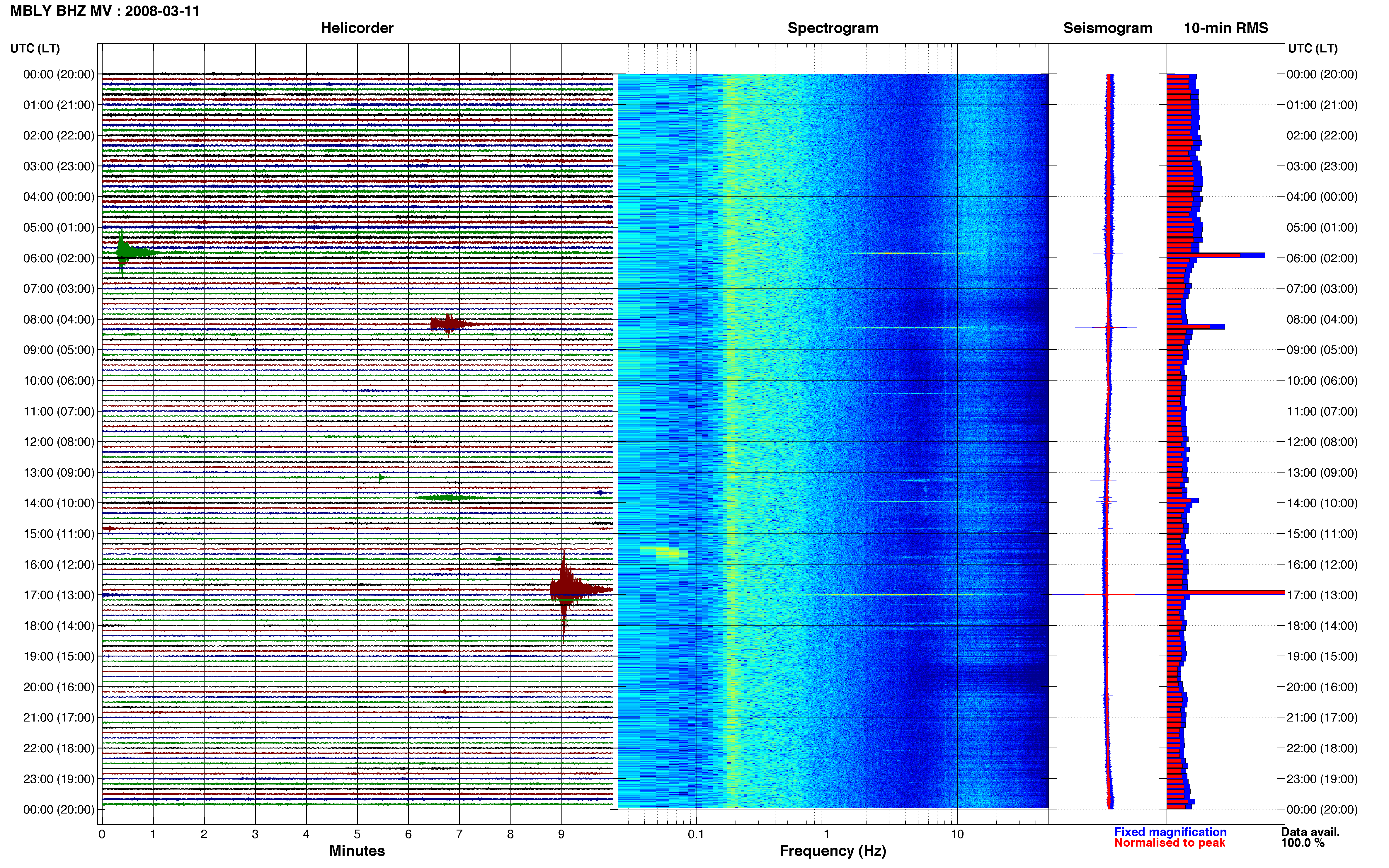Click the '10' tick on the Frequency axis
Screen dimensions: 1389x868
957,835
